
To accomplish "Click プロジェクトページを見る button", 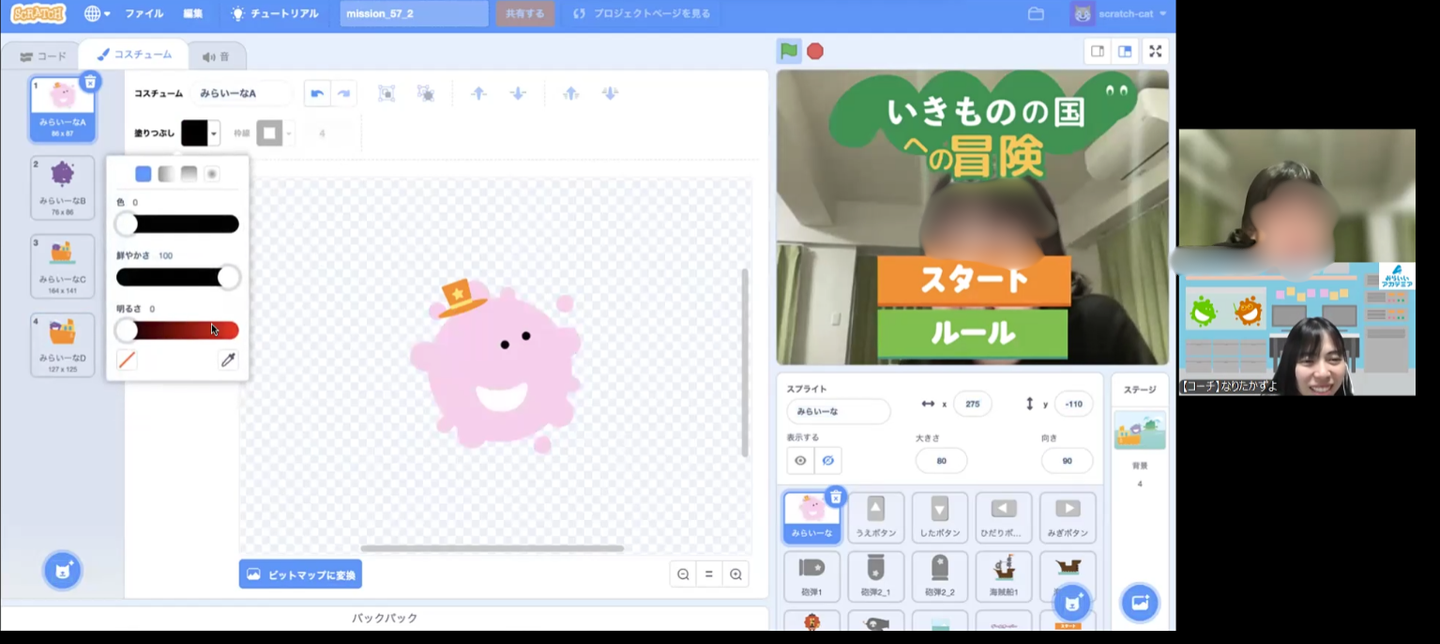I will [642, 14].
